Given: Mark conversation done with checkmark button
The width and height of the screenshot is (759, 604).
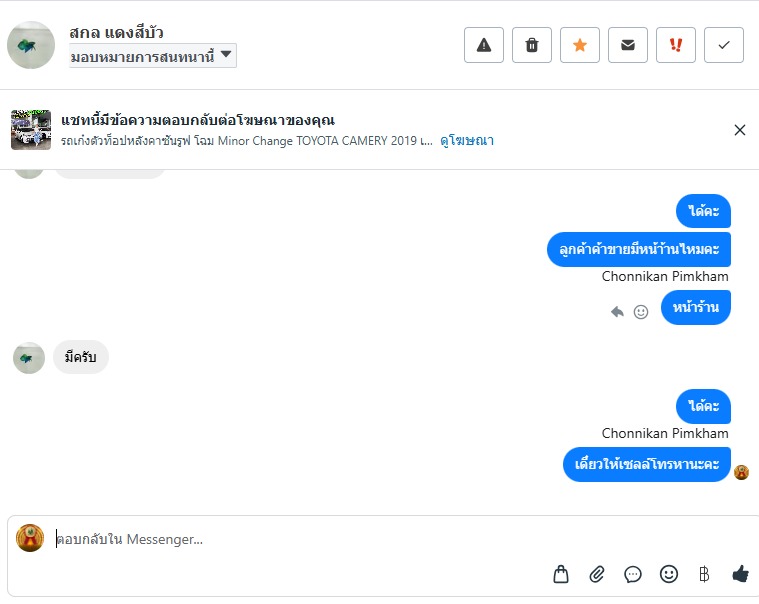Looking at the screenshot, I should [724, 45].
